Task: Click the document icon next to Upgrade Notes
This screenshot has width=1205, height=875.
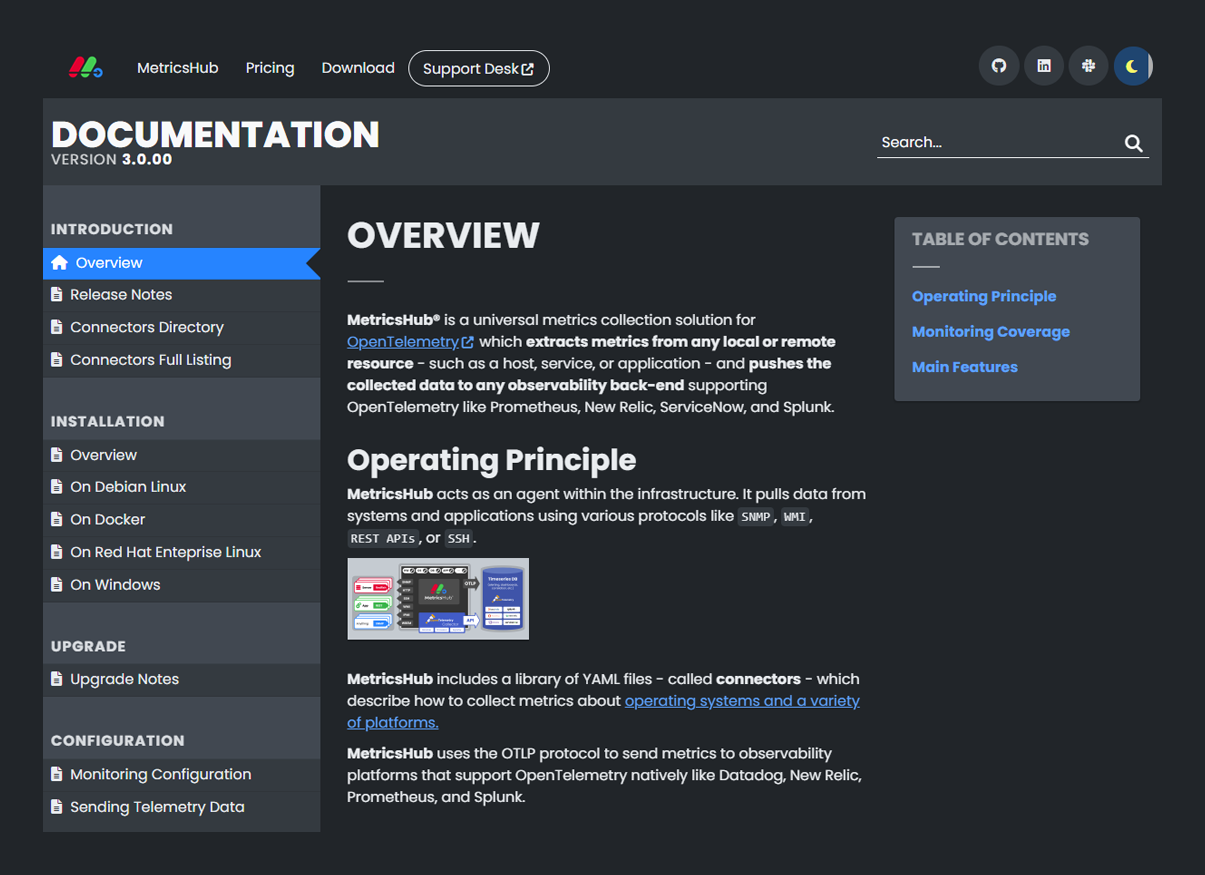Action: point(57,679)
